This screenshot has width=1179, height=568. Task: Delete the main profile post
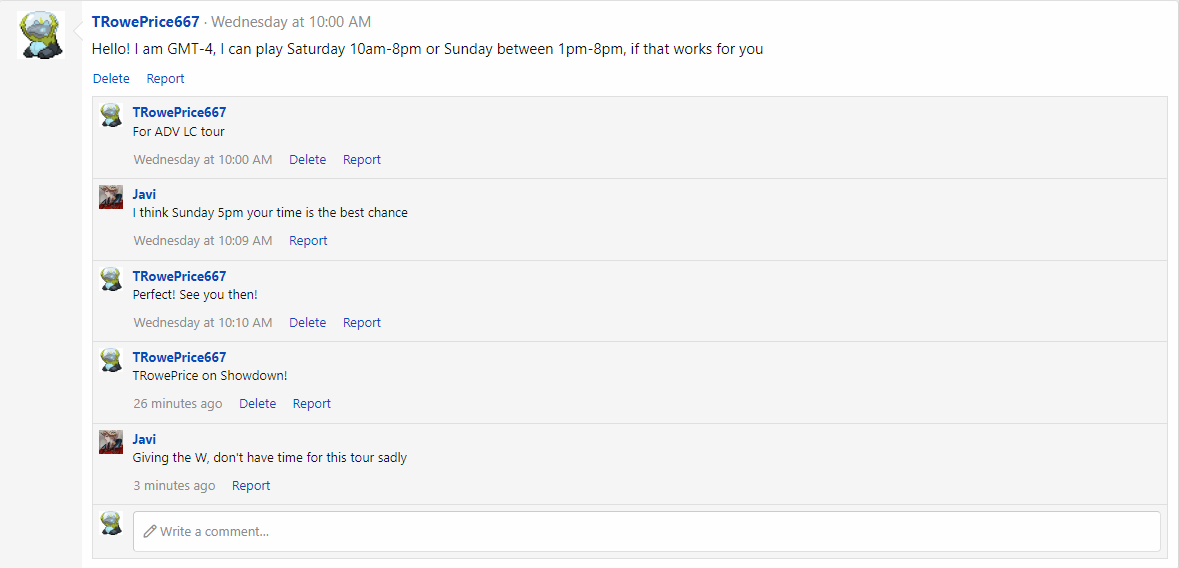(111, 78)
